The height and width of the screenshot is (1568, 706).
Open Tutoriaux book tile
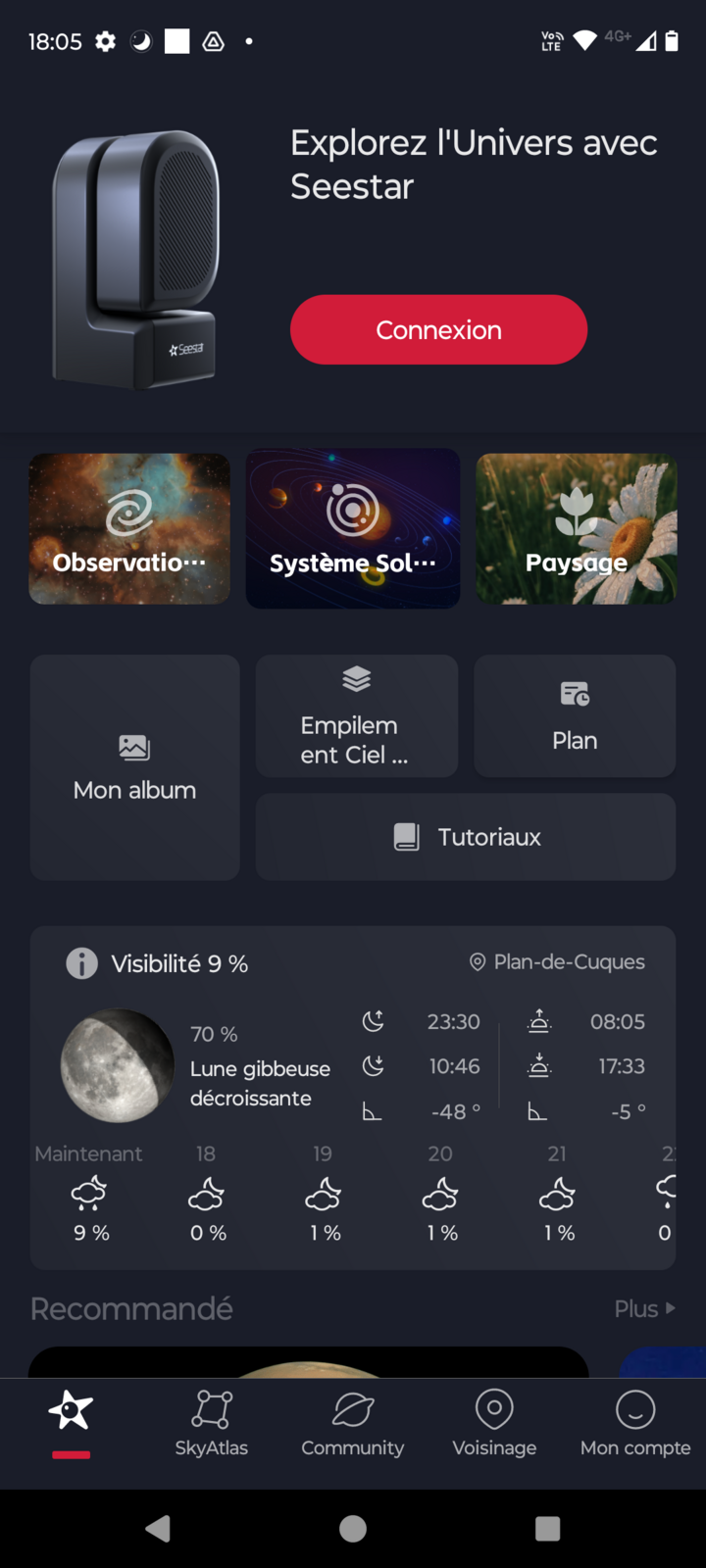466,837
